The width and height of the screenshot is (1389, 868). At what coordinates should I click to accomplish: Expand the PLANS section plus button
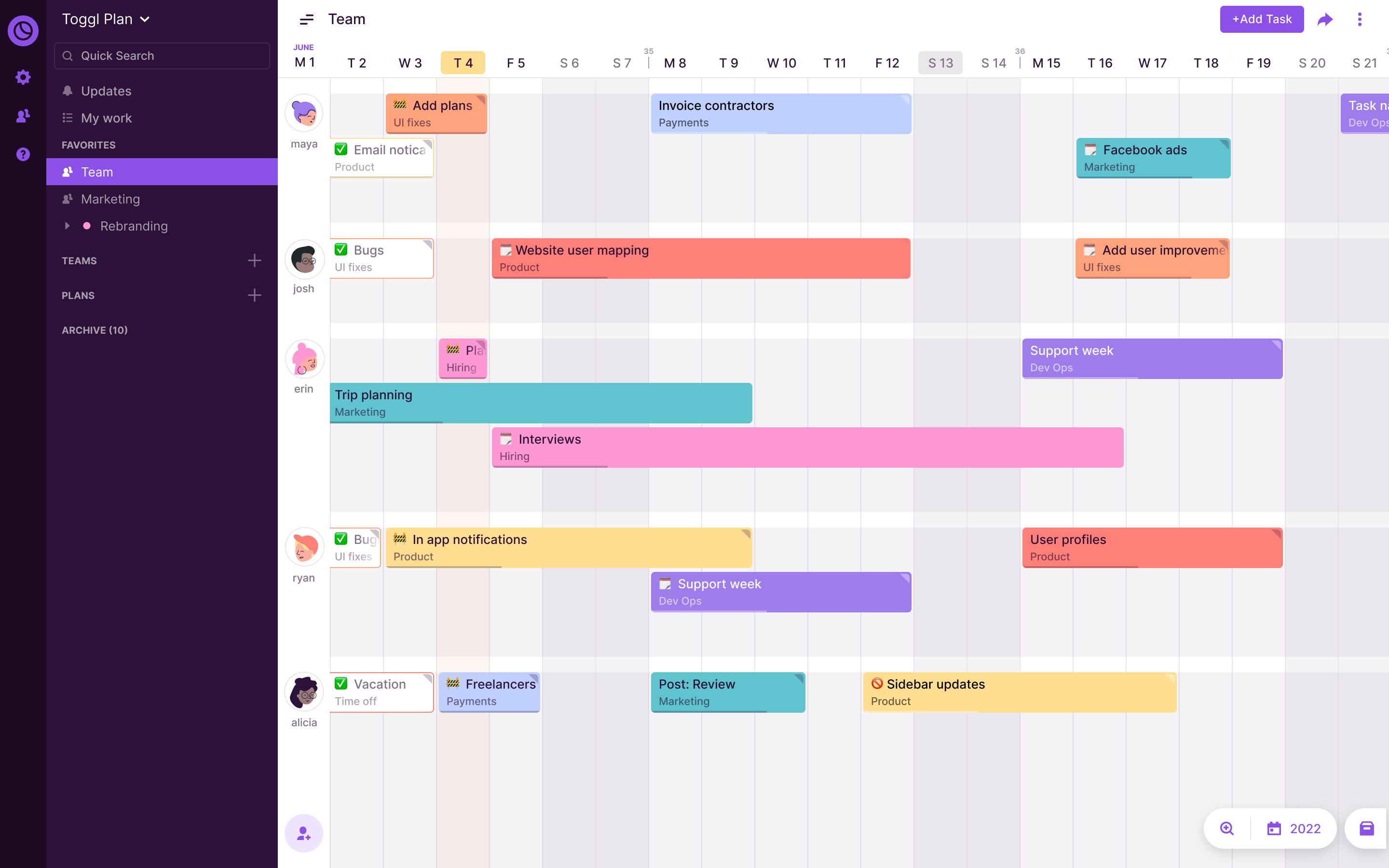pos(254,295)
